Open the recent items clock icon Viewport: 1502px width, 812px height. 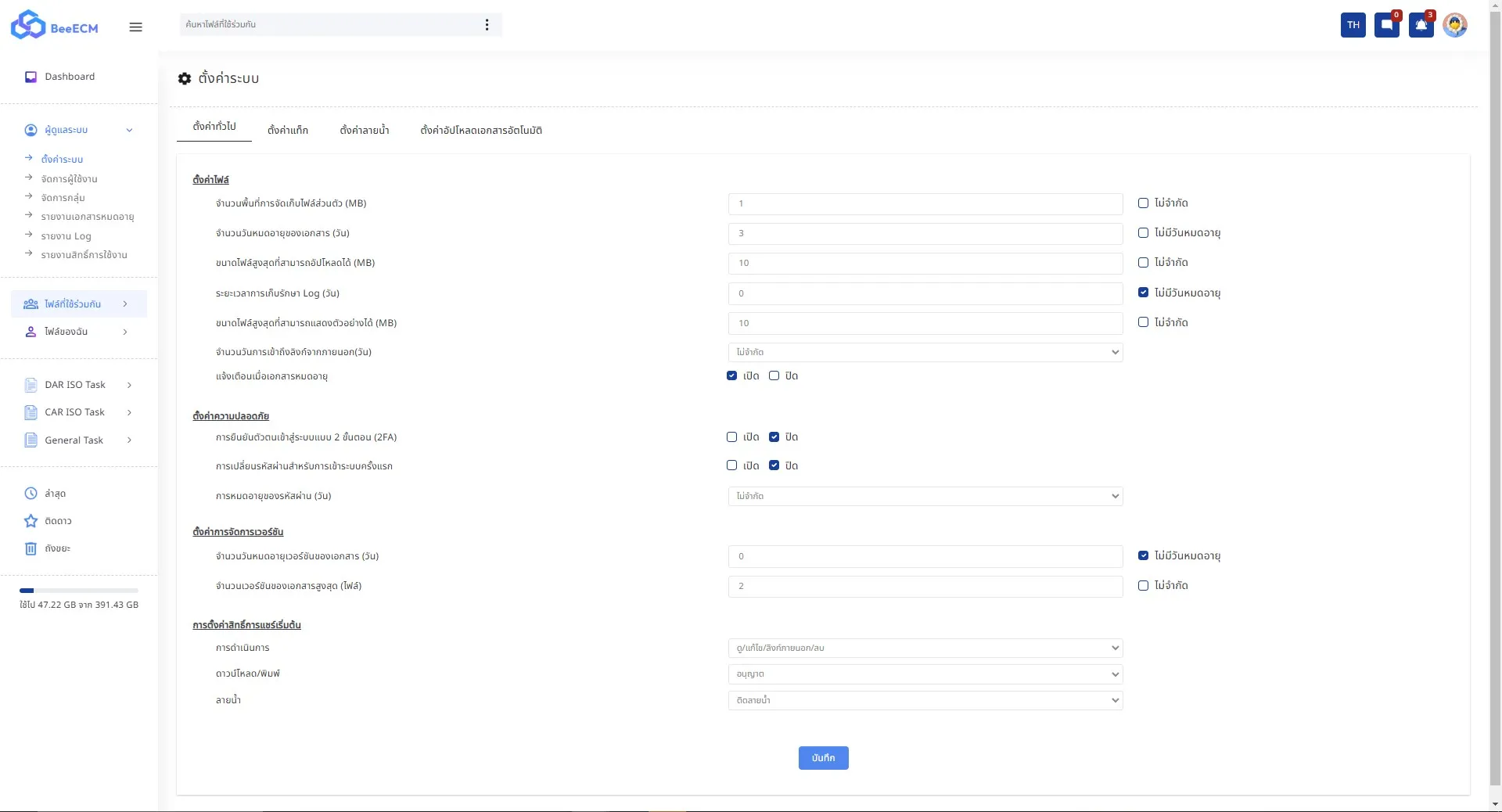[x=31, y=494]
